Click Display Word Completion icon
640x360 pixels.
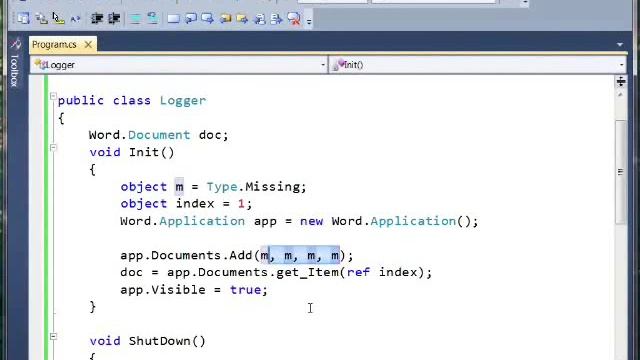coord(76,19)
